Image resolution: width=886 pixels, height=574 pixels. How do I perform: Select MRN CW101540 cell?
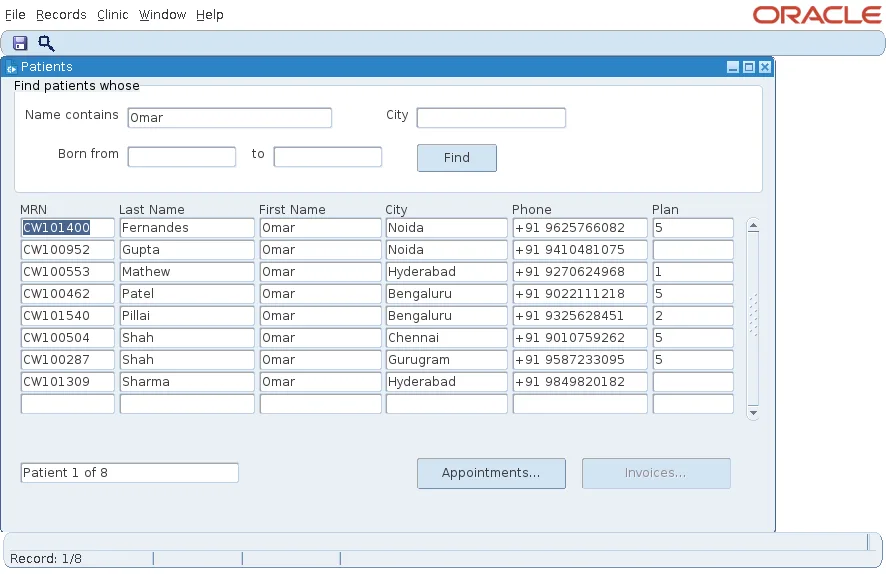(x=67, y=316)
